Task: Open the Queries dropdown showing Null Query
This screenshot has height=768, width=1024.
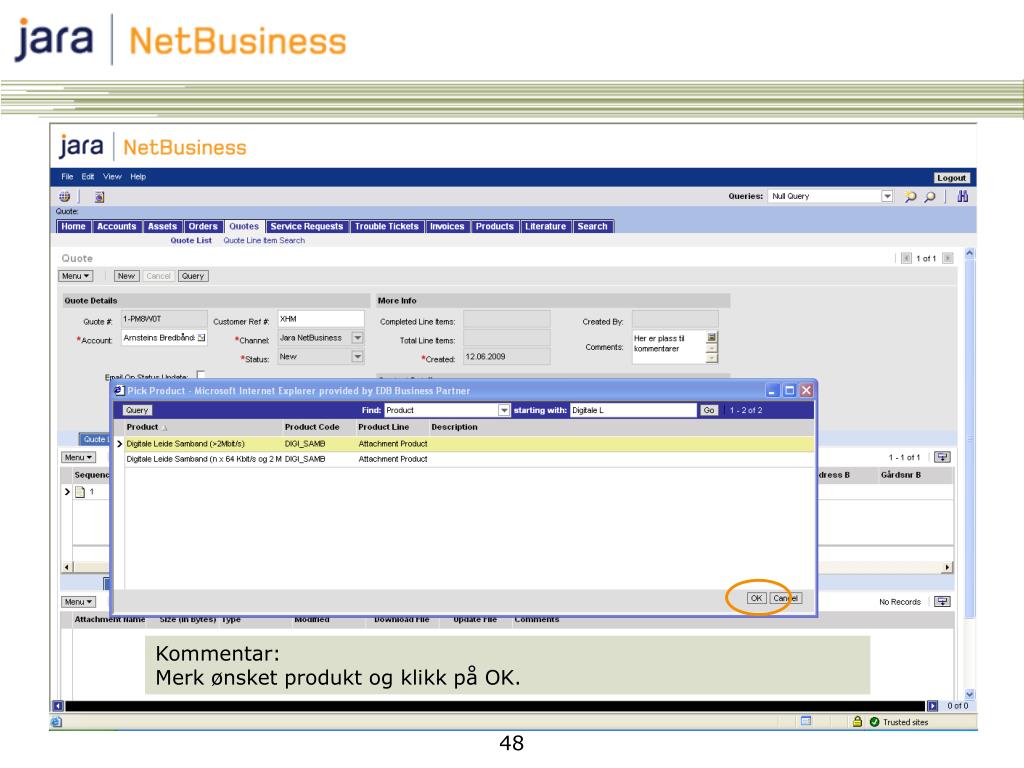Action: coord(887,196)
